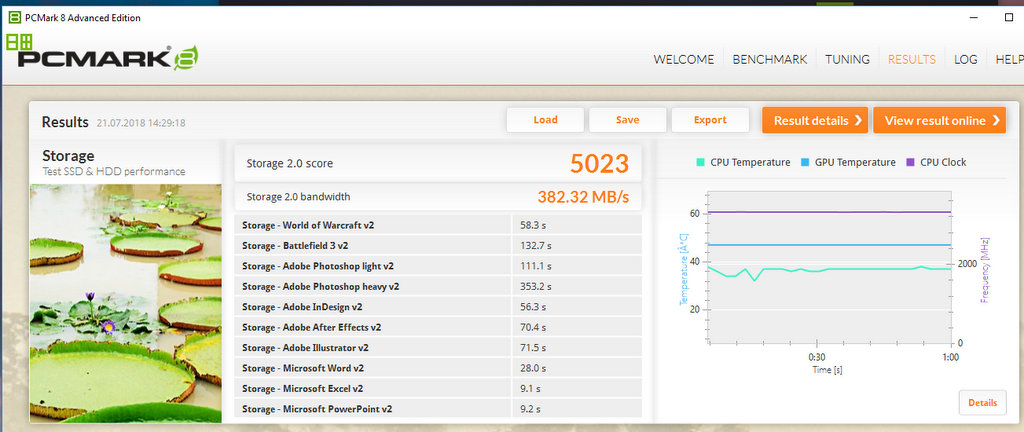Select the Storage - World of Warcraft v2 row

click(x=438, y=225)
